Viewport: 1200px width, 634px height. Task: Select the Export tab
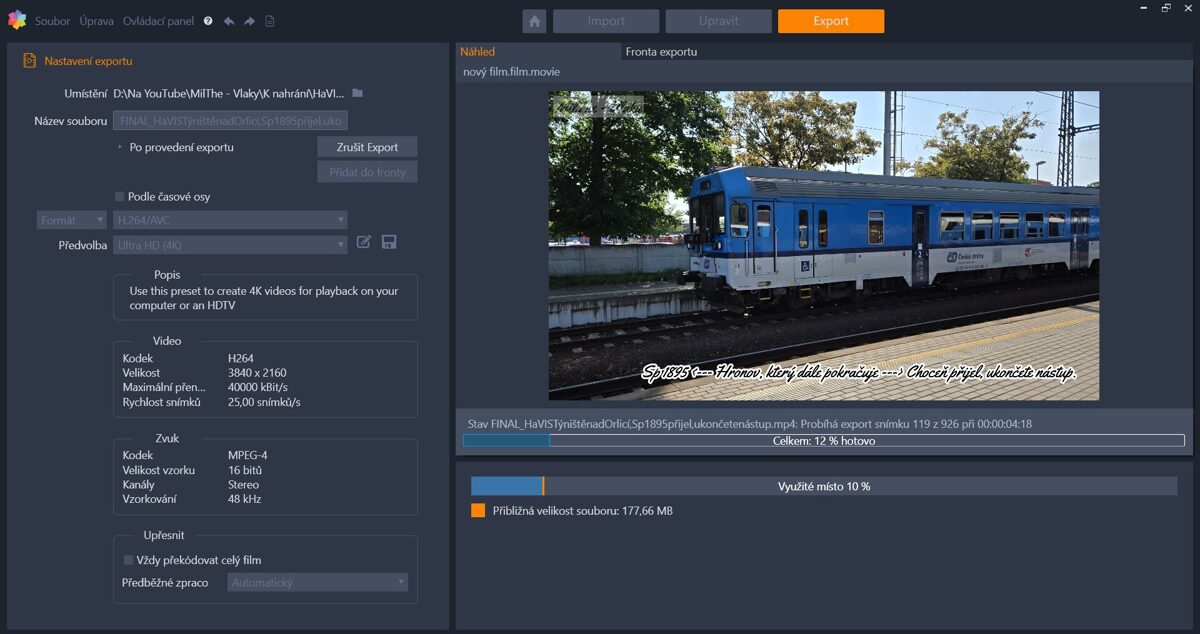(x=831, y=21)
